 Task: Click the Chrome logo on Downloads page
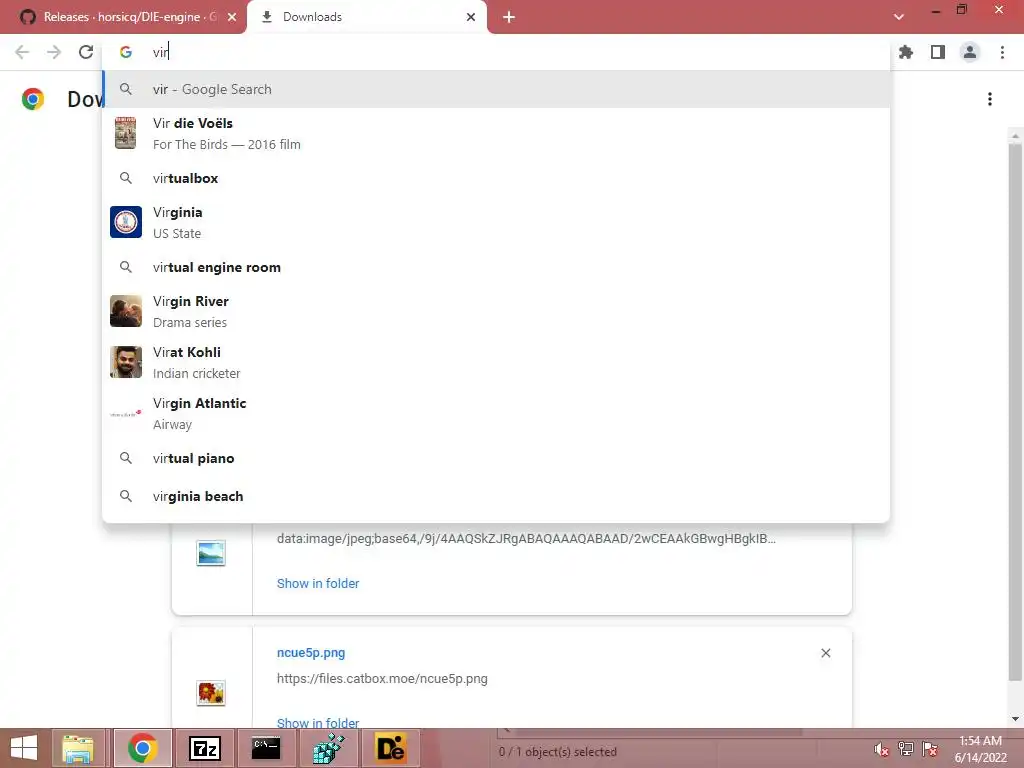[x=33, y=99]
